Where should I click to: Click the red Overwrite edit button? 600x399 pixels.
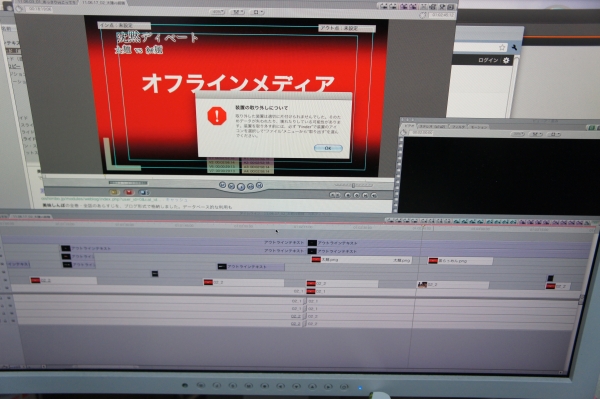129,192
